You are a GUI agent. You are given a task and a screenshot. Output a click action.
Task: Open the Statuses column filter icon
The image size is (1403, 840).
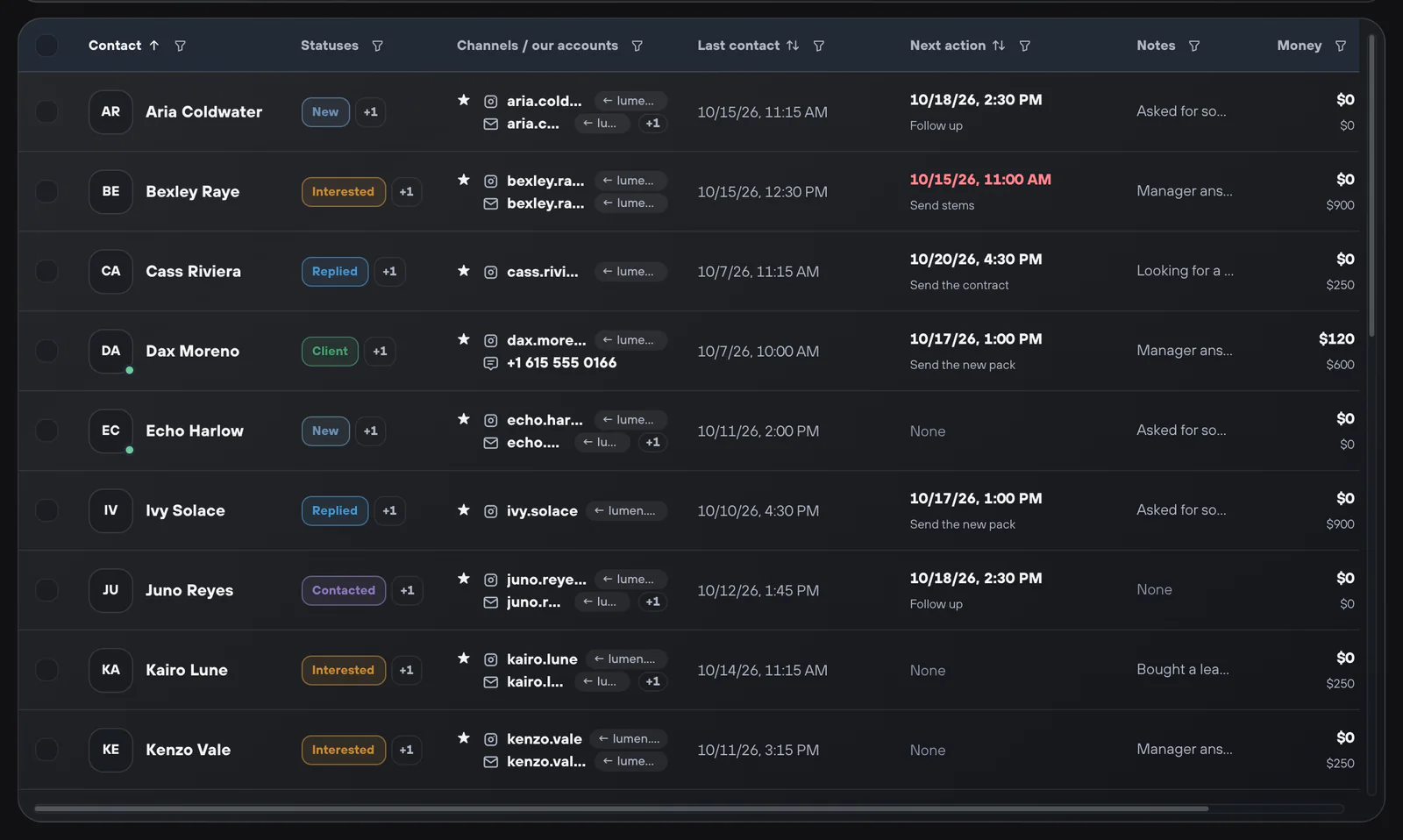pyautogui.click(x=377, y=46)
